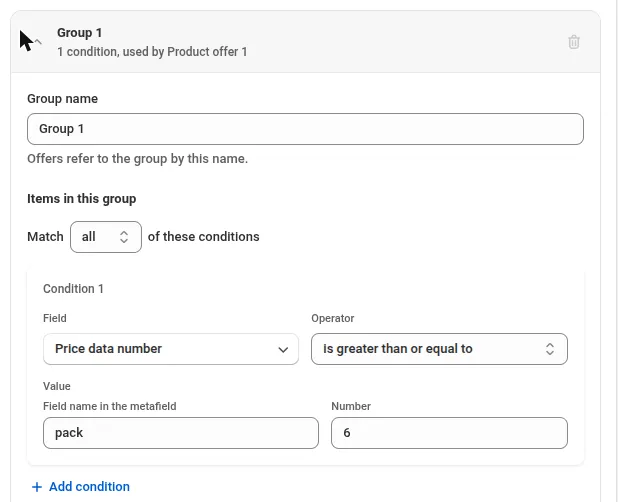Click the Number label above the value input
Image resolution: width=618 pixels, height=502 pixels.
[x=351, y=406]
